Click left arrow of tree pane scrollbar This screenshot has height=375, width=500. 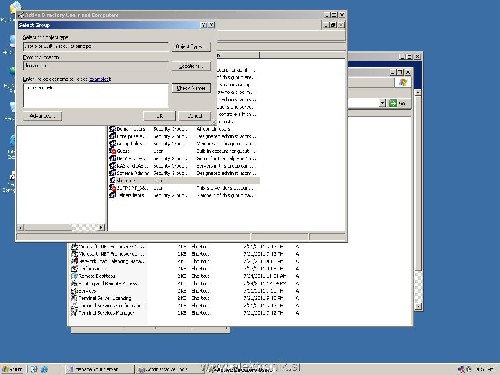(x=20, y=227)
